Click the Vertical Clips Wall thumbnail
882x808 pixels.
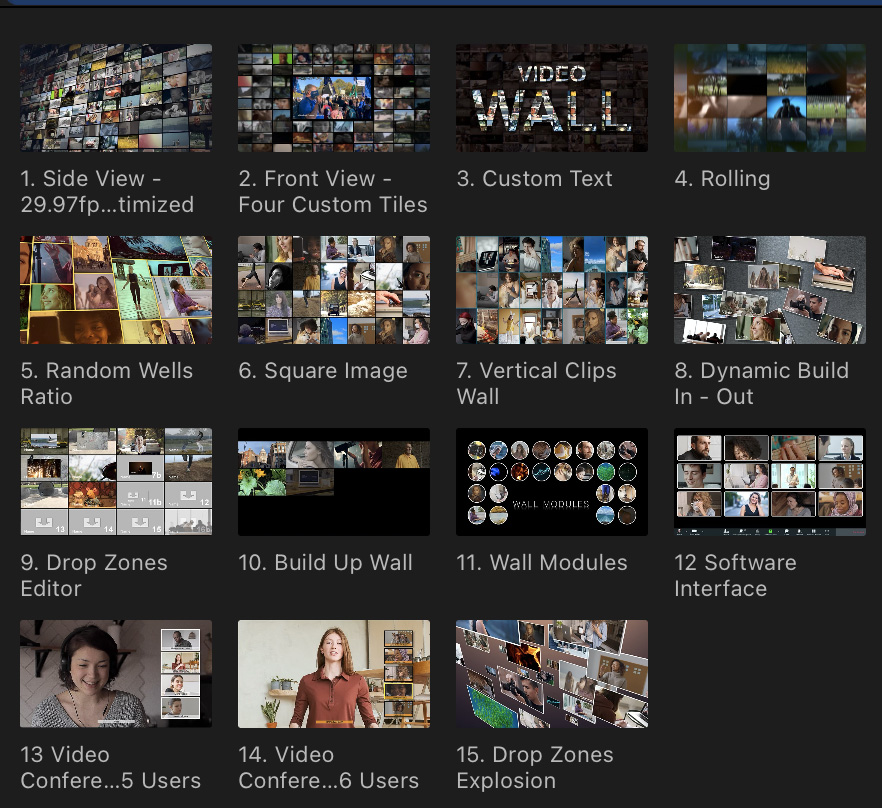552,290
